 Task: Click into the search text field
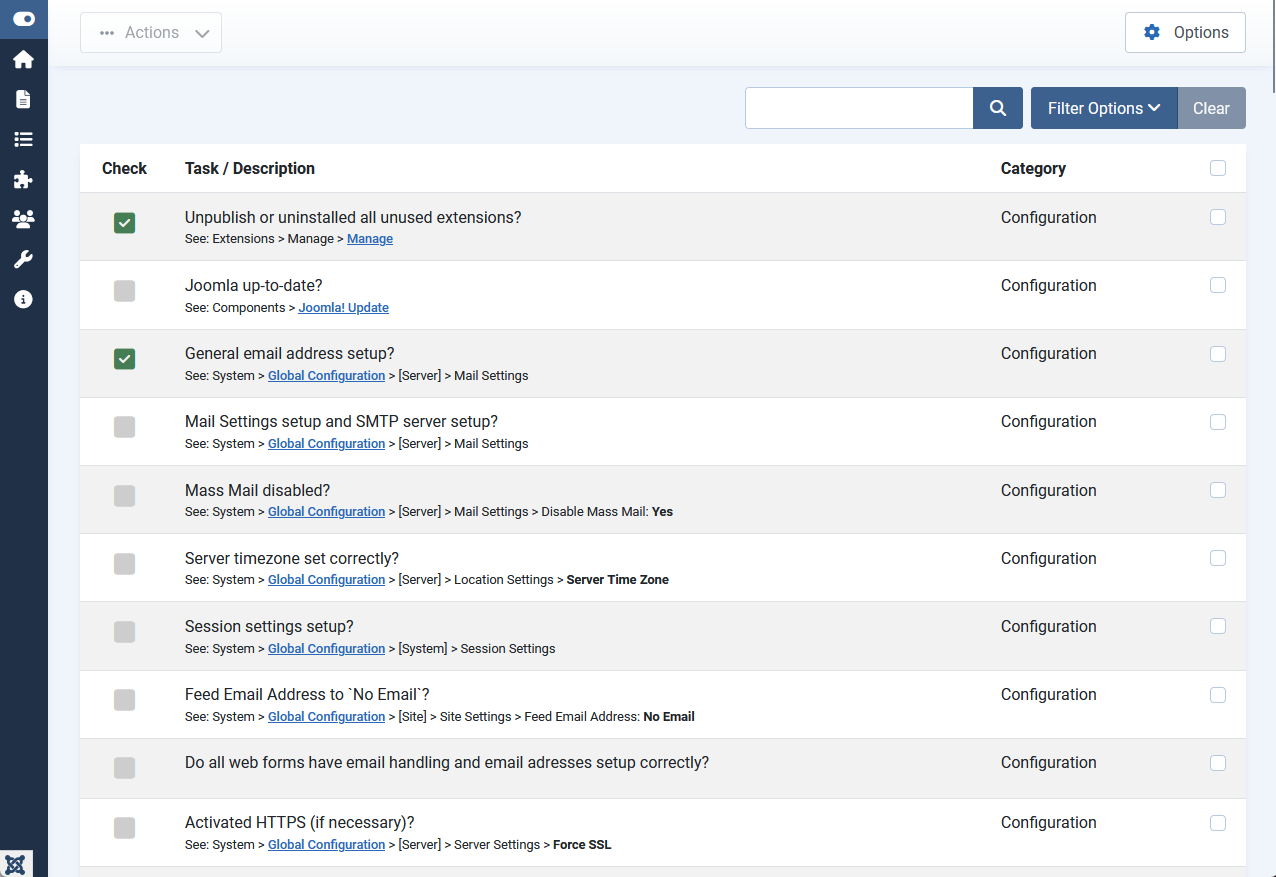point(858,108)
